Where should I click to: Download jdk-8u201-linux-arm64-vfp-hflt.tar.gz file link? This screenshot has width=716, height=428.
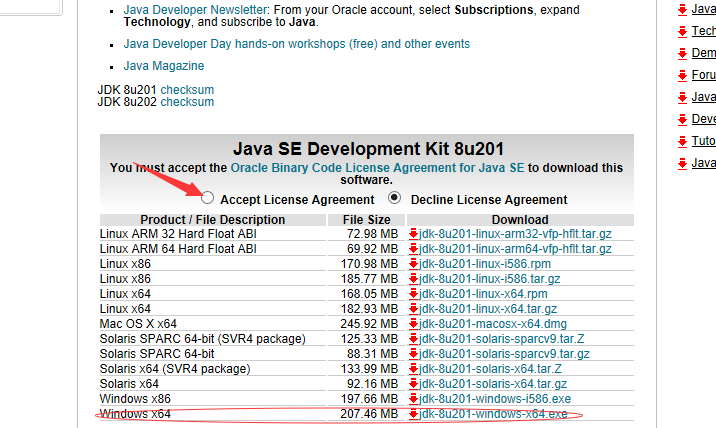(515, 249)
